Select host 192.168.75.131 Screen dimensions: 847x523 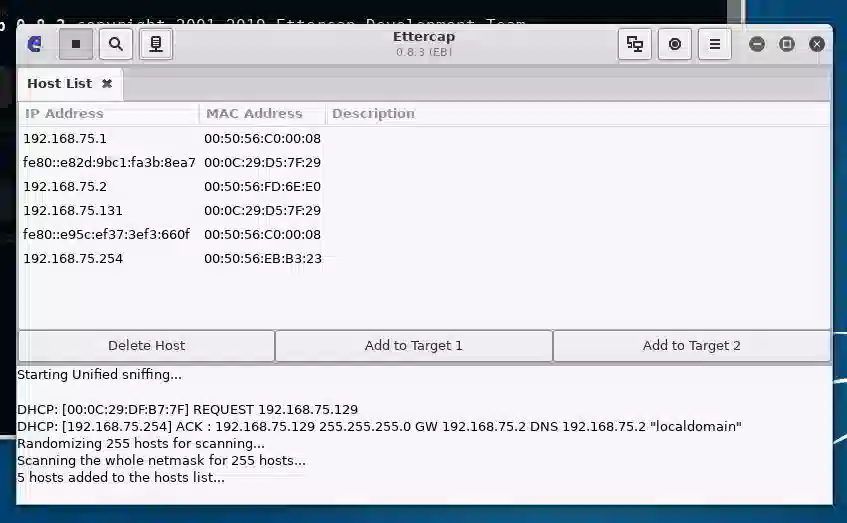click(424, 211)
